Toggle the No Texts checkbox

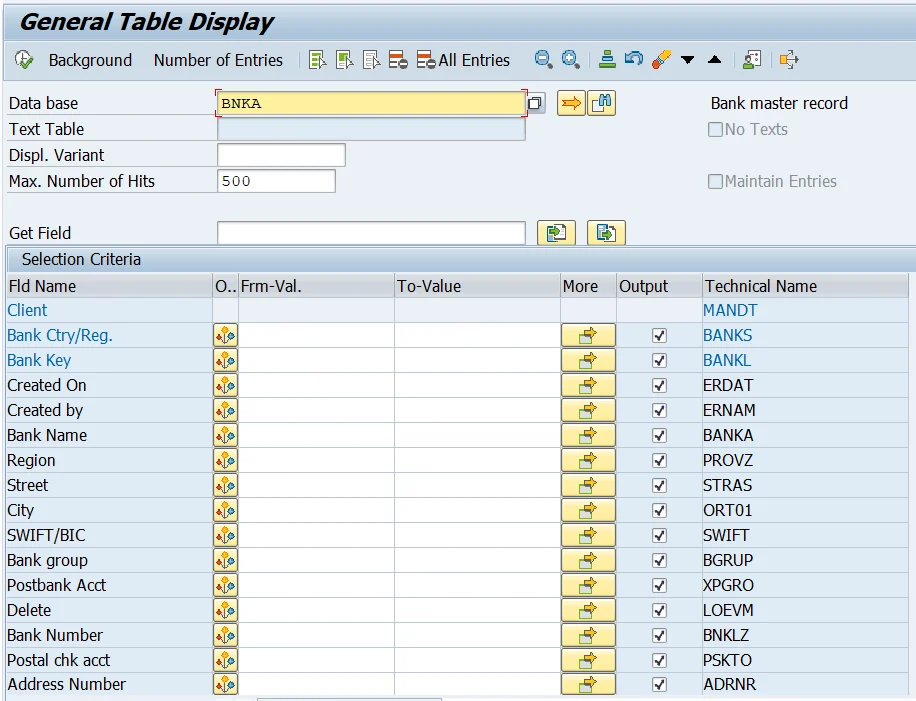(x=715, y=129)
